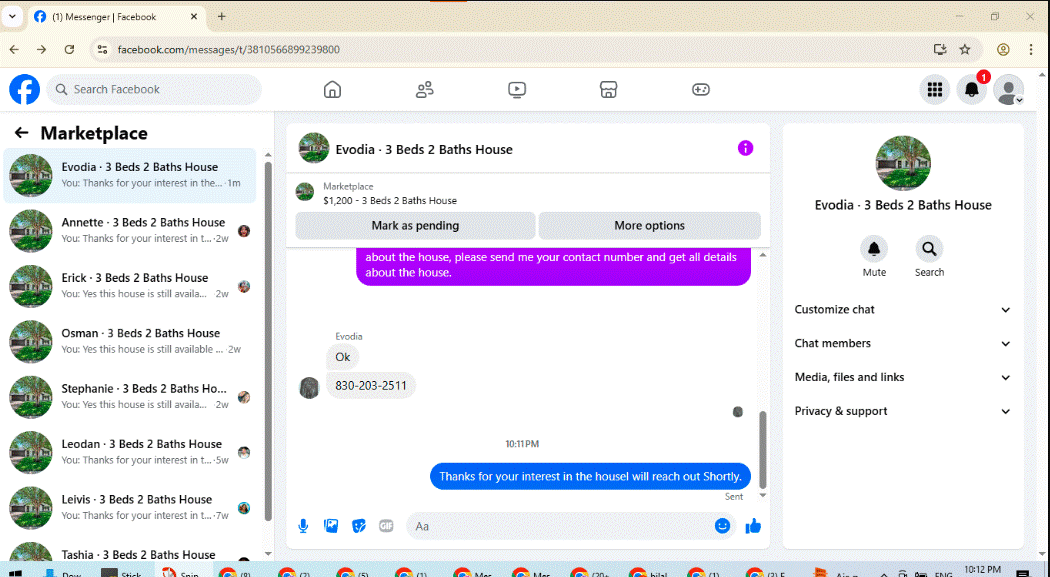Click the 'Thanks for your interest' sent message
The image size is (1050, 577).
coord(590,477)
